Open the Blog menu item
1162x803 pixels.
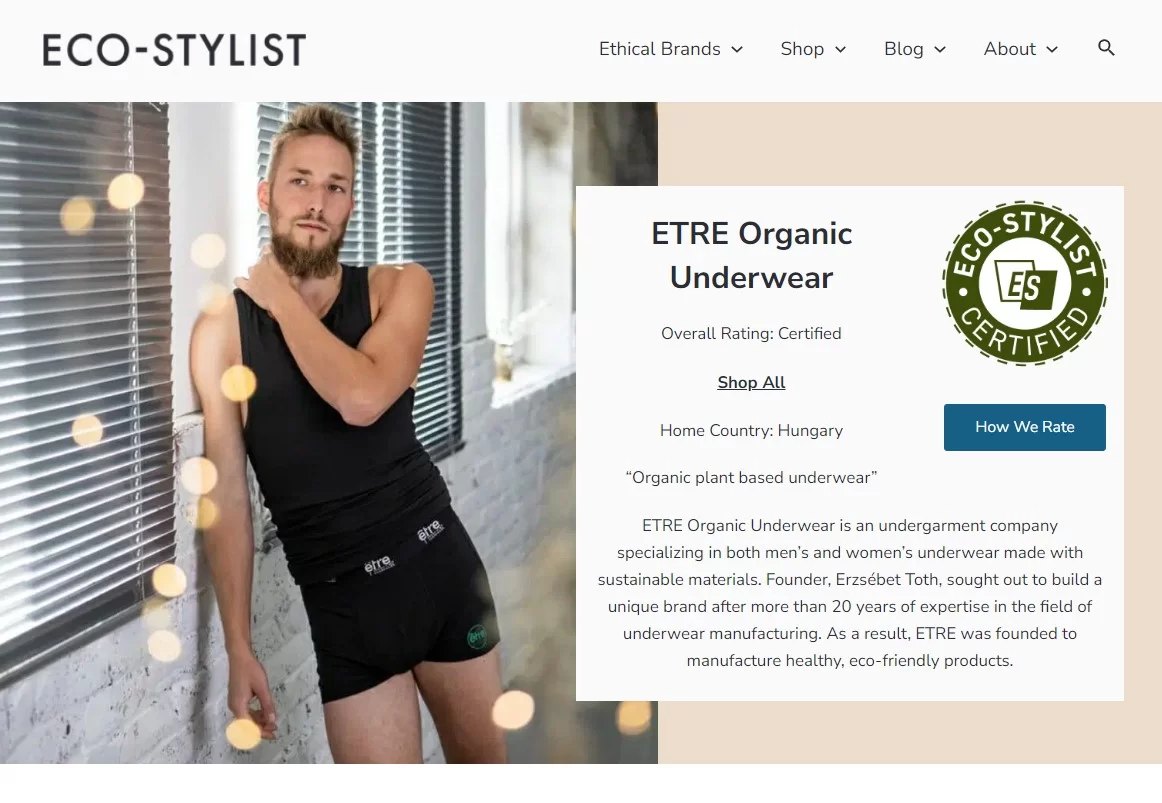[903, 49]
